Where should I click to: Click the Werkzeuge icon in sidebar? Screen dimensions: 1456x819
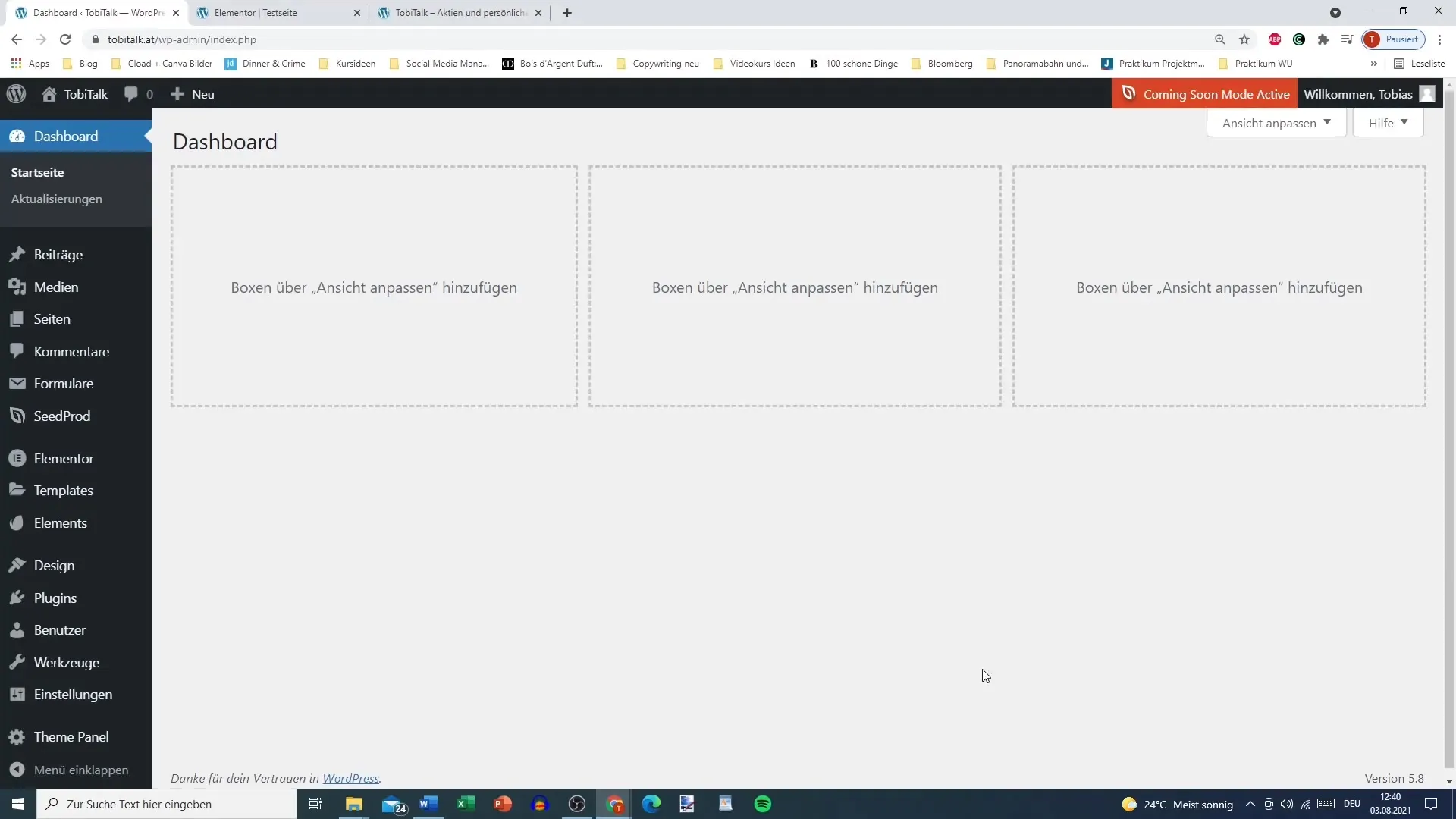(17, 662)
